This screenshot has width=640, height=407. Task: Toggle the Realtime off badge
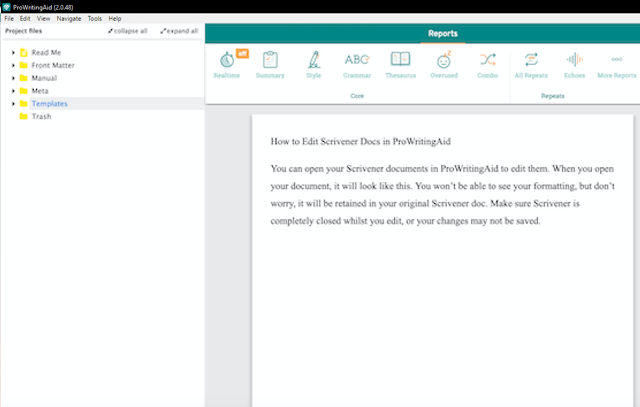pos(242,52)
